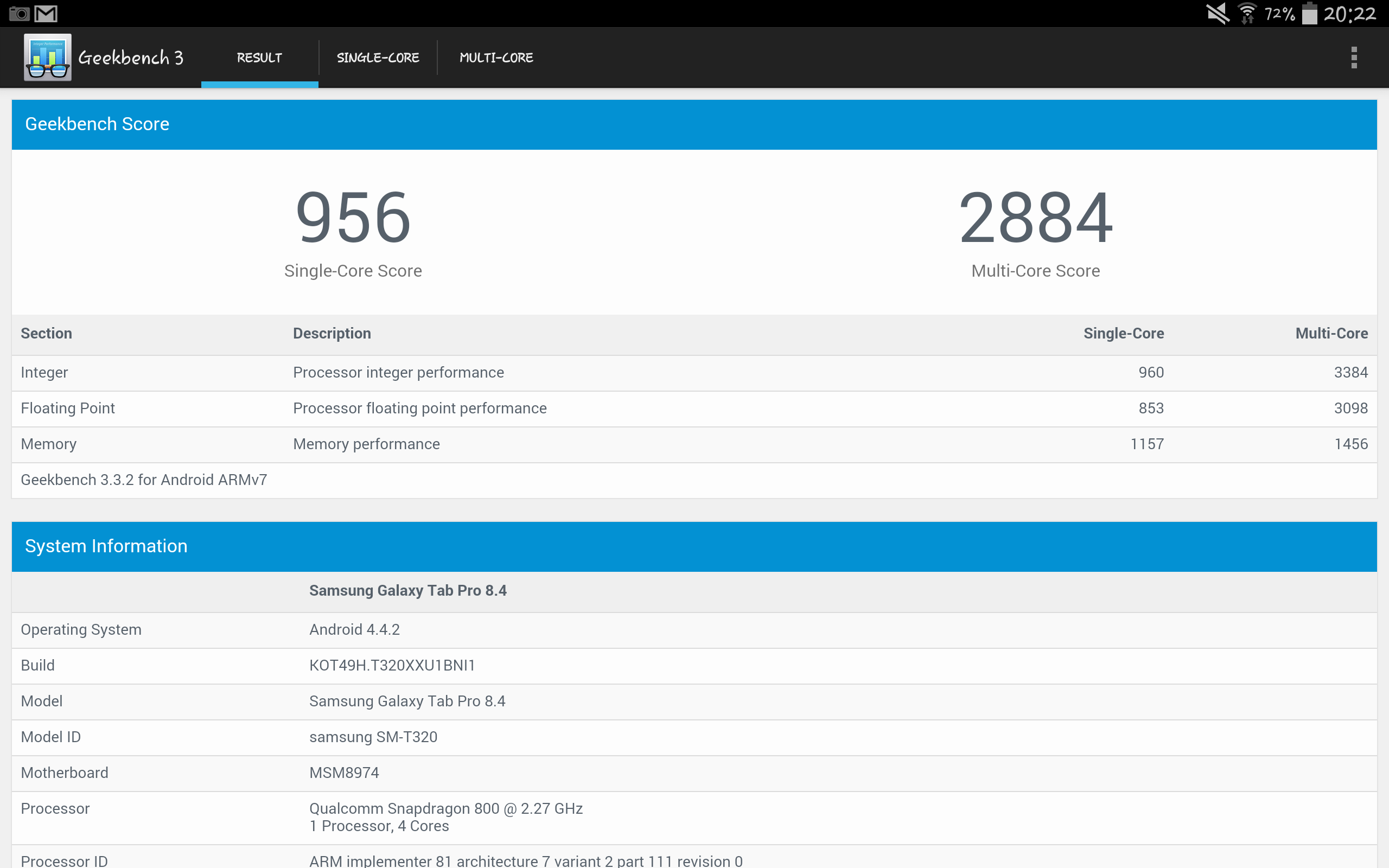Tap the muted sound status icon

1218,13
